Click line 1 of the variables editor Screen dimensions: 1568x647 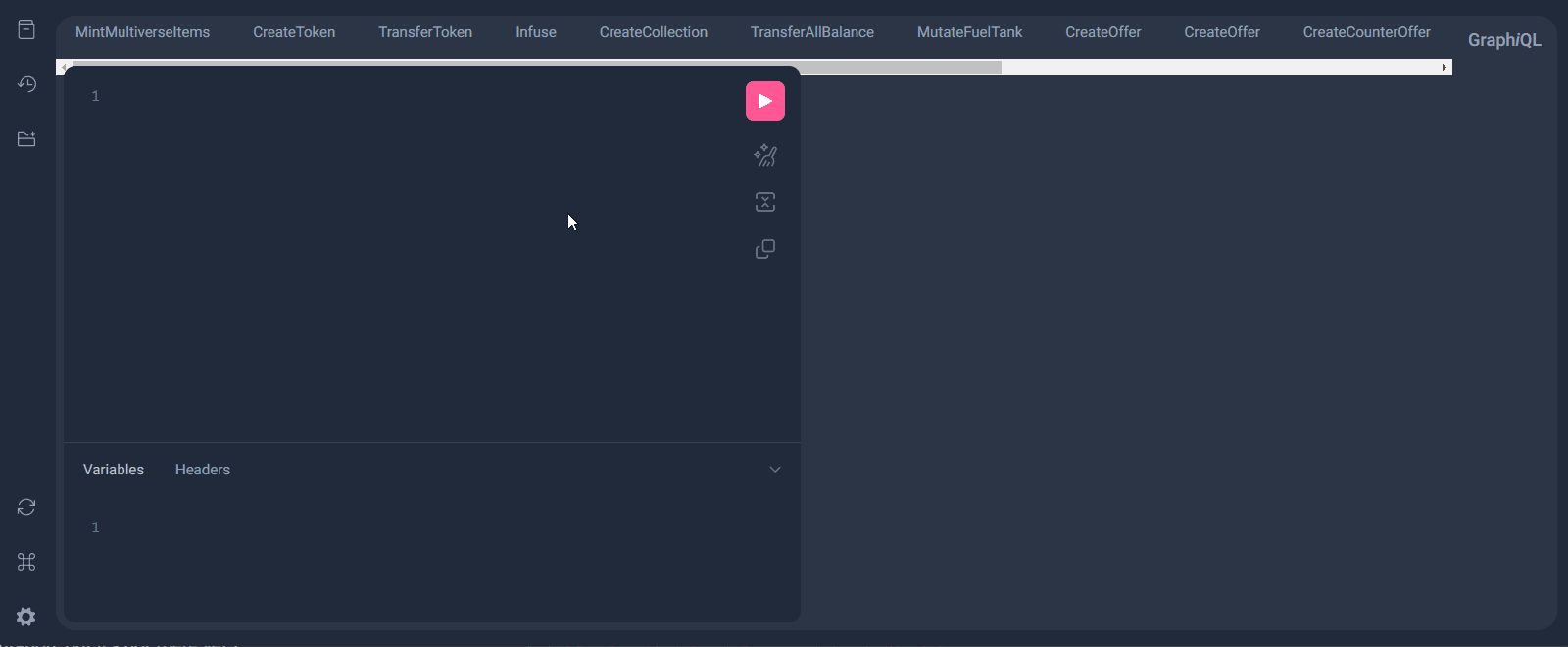tap(431, 527)
